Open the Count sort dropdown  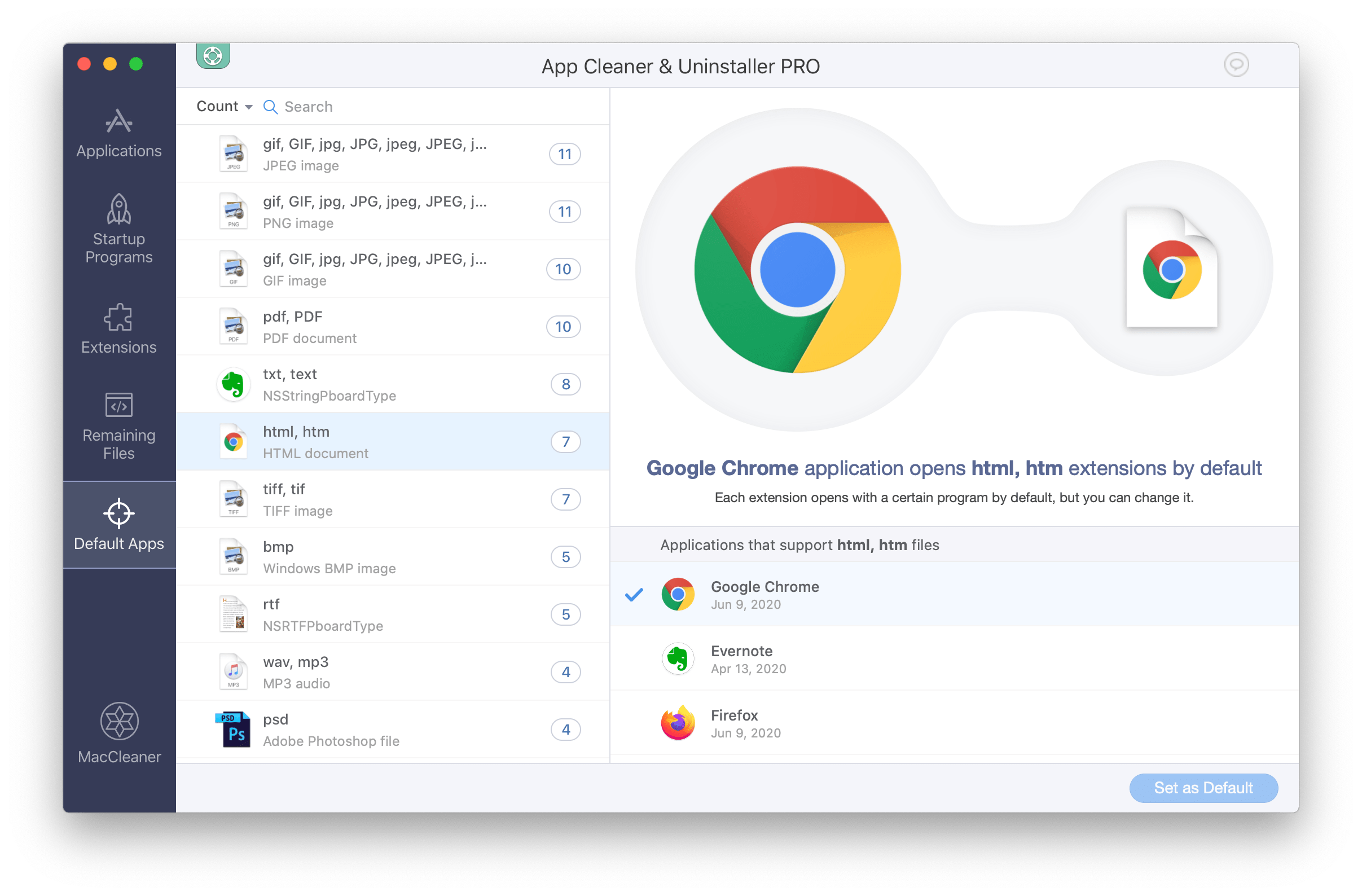point(225,107)
